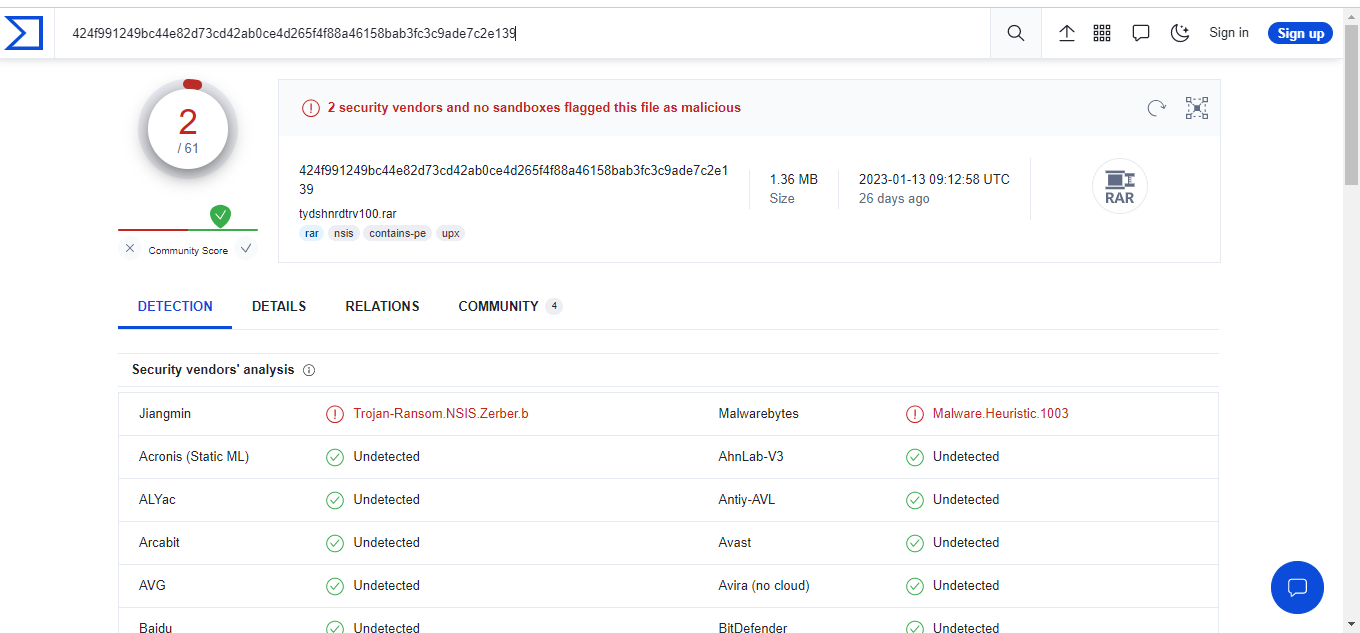Click the 26 days ago text
Screen dimensions: 1360x633
pos(894,199)
